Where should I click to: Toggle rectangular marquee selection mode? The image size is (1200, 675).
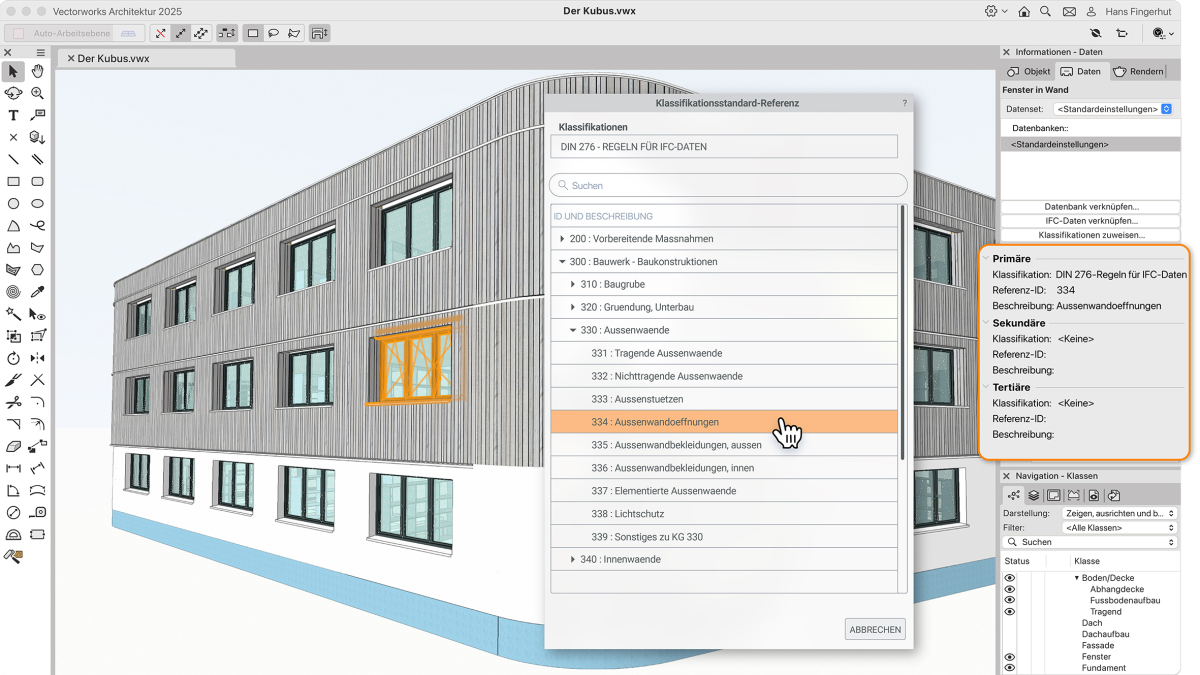tap(253, 33)
